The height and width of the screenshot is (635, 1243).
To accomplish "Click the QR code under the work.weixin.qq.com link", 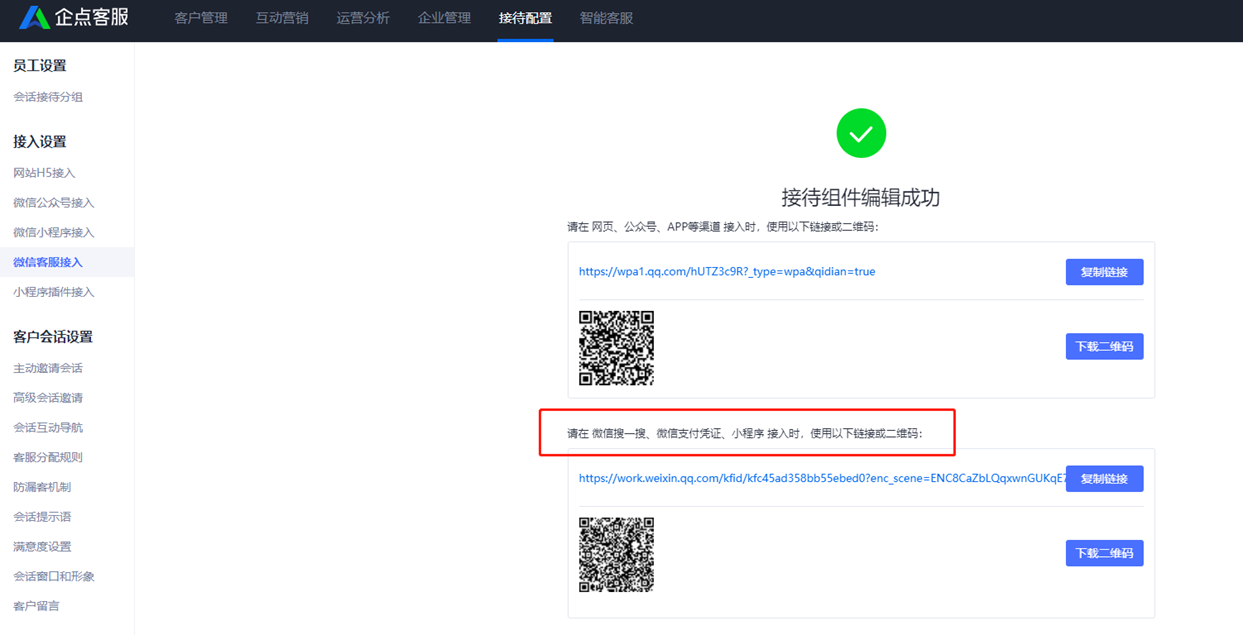I will pos(617,555).
